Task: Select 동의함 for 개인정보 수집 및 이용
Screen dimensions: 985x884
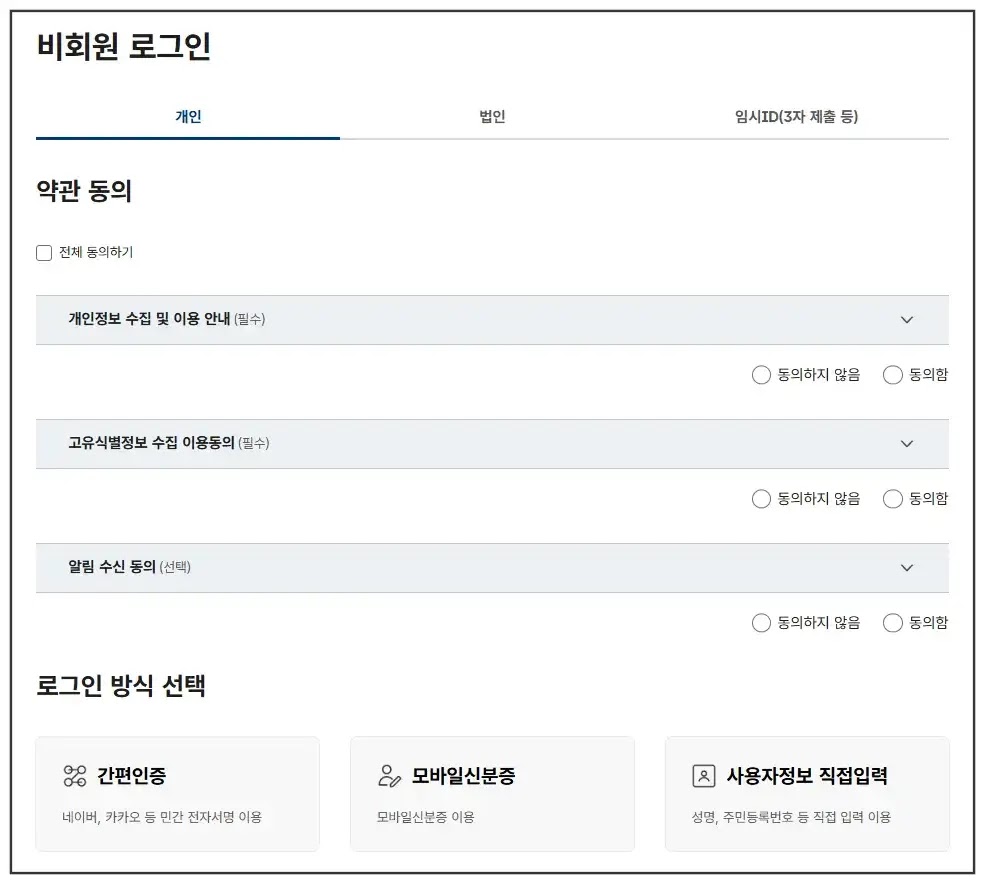Action: (x=893, y=375)
